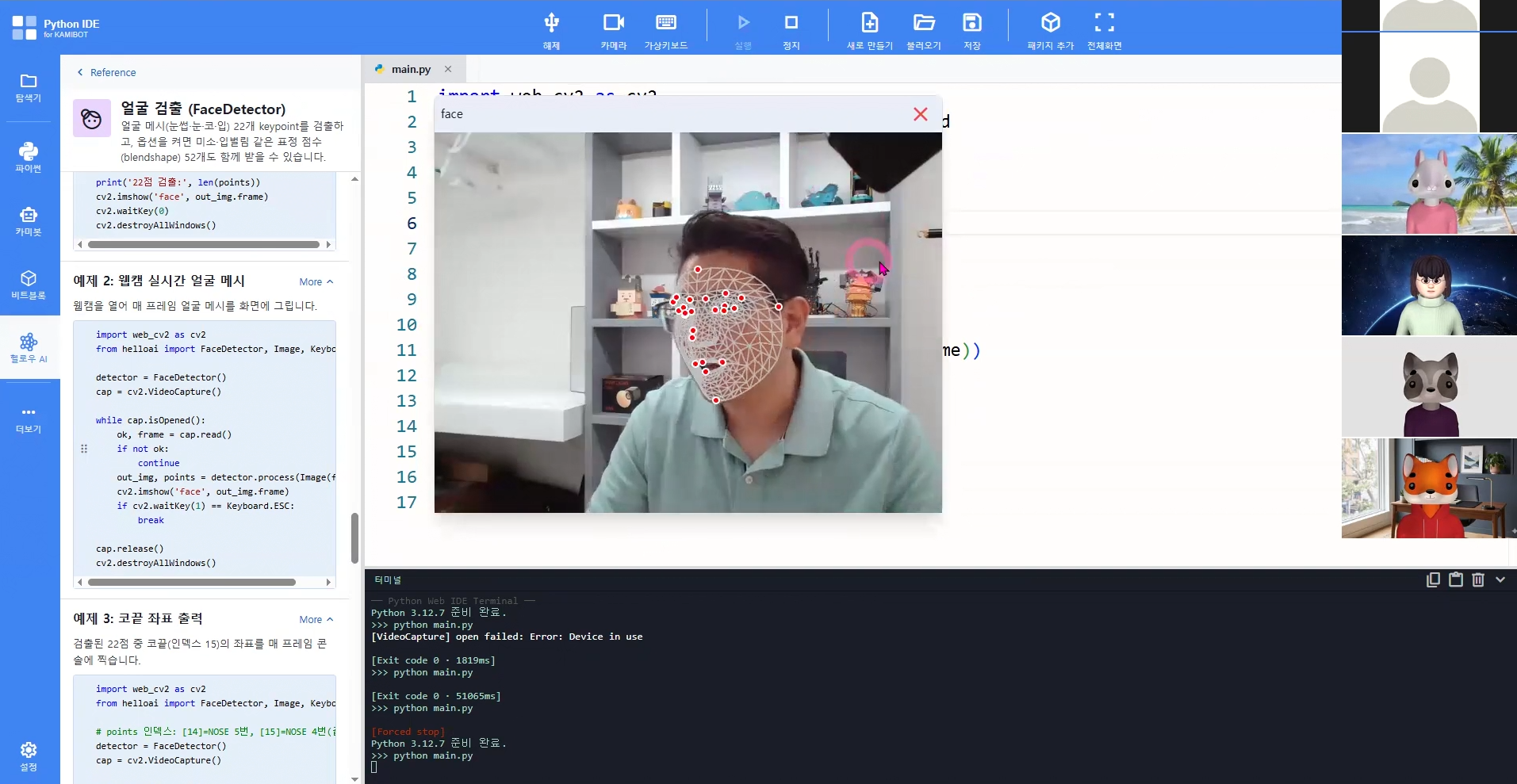Close the main.py tab
Screen dimensions: 1517x784
pyautogui.click(x=448, y=69)
